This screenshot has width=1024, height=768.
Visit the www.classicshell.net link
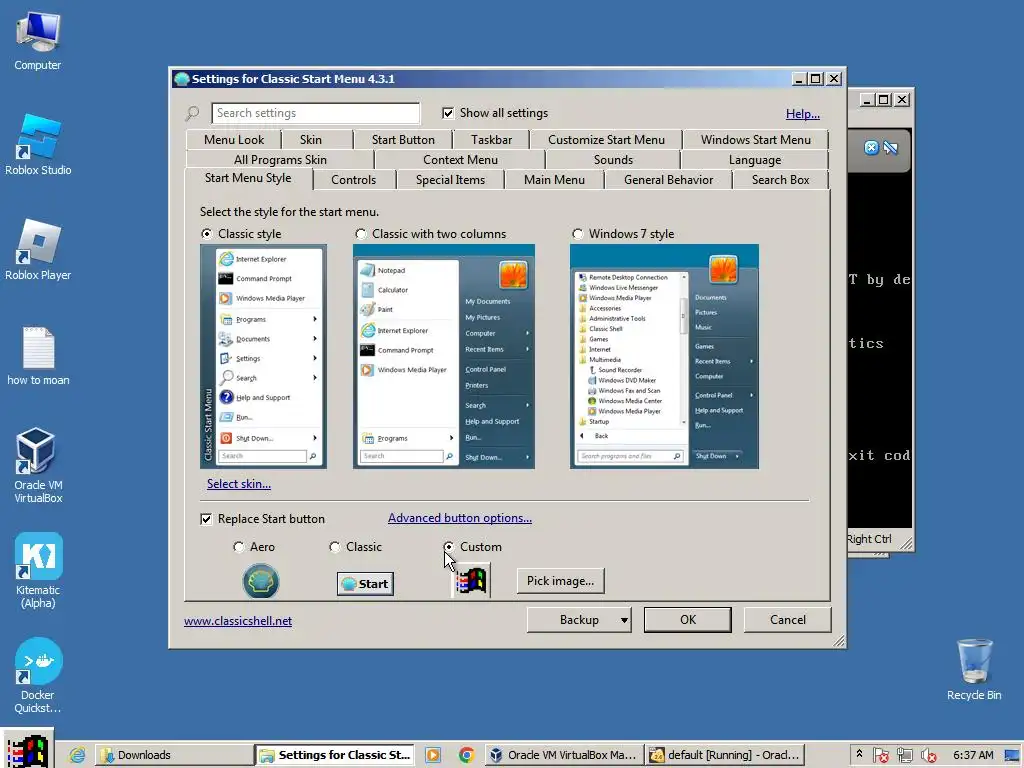pyautogui.click(x=238, y=621)
